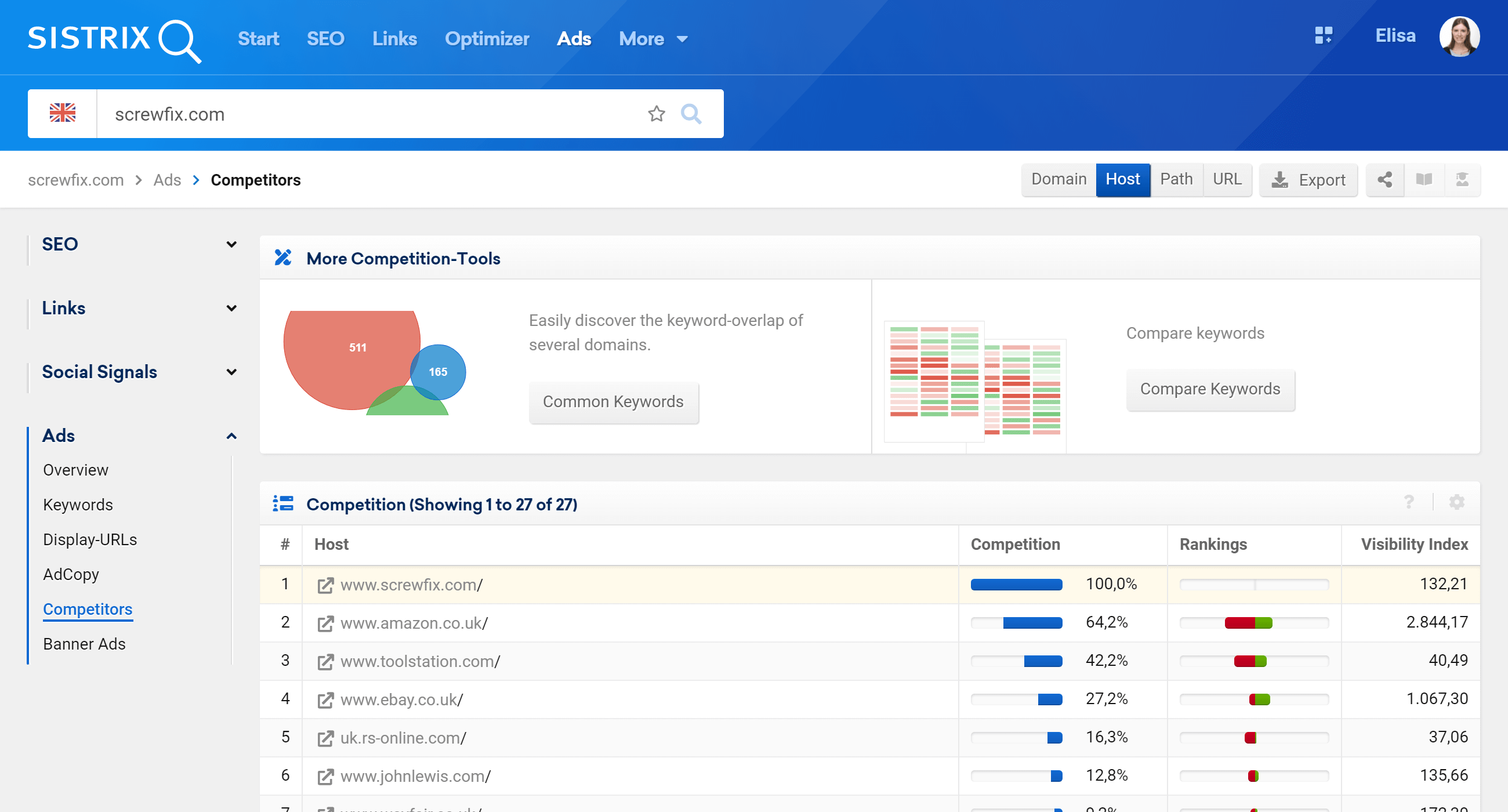Click the SISTRIX logo
Viewport: 1508px width, 812px height.
click(x=115, y=40)
